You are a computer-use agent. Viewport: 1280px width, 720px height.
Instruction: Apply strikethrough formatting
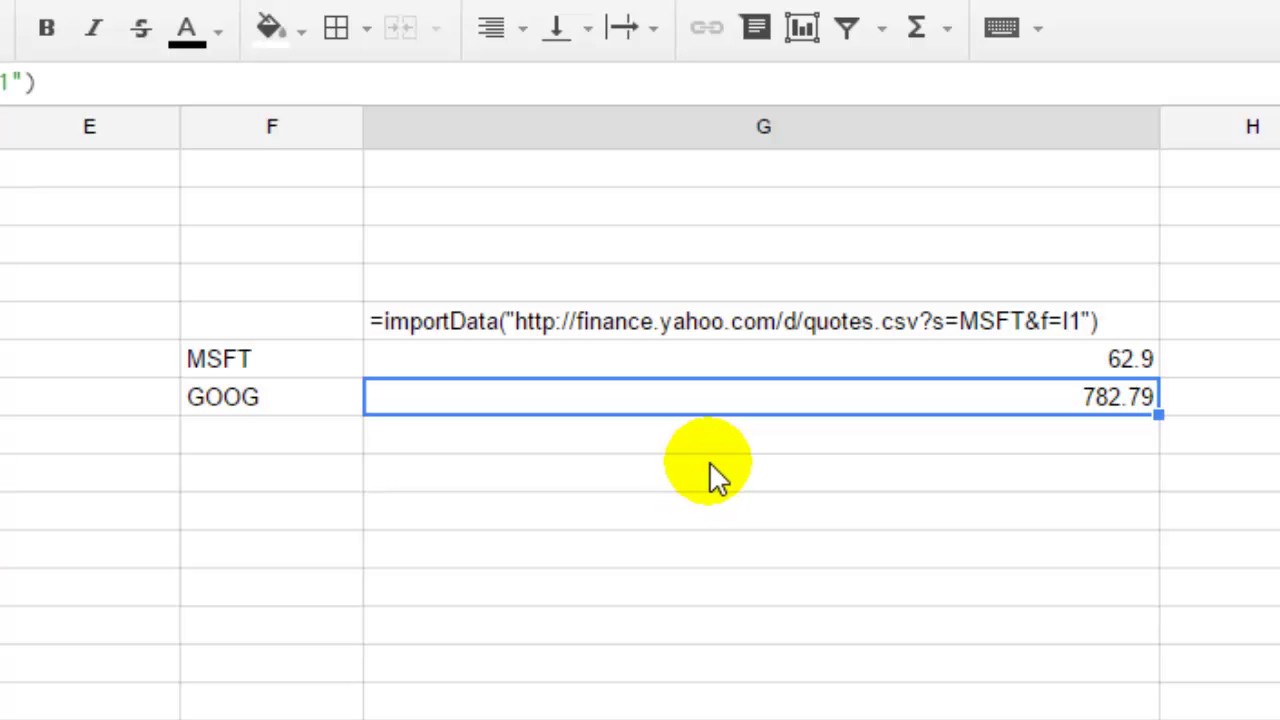(141, 28)
